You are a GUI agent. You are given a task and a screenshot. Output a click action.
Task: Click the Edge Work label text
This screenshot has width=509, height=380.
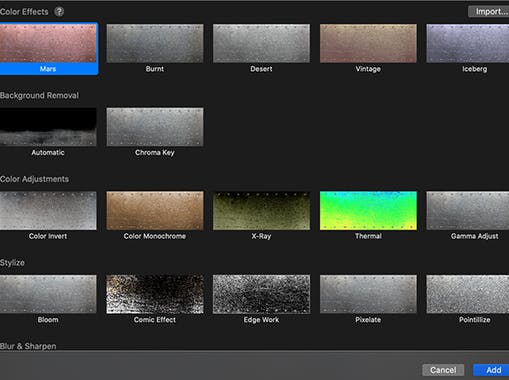(x=261, y=320)
